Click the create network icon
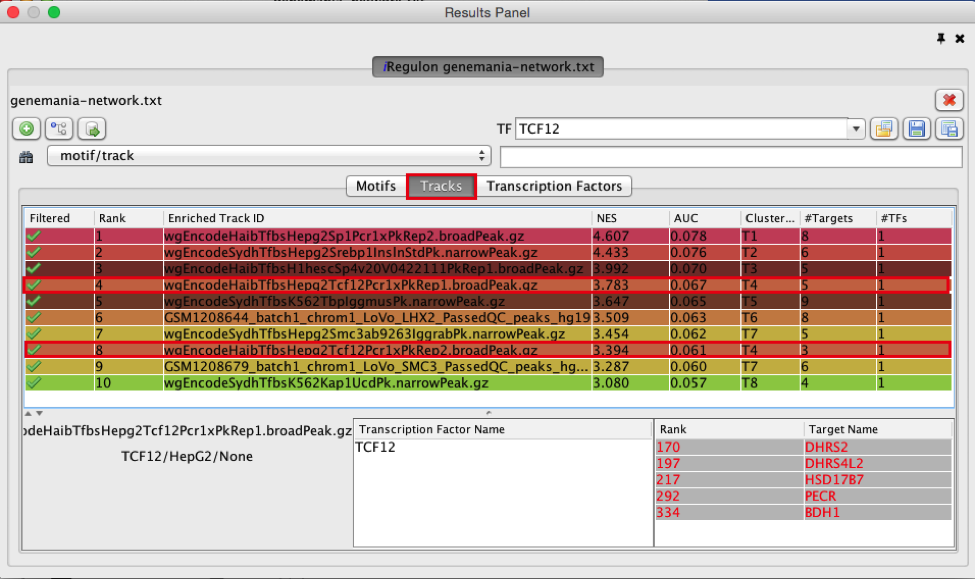Screen dimensions: 975x580 [x=59, y=129]
